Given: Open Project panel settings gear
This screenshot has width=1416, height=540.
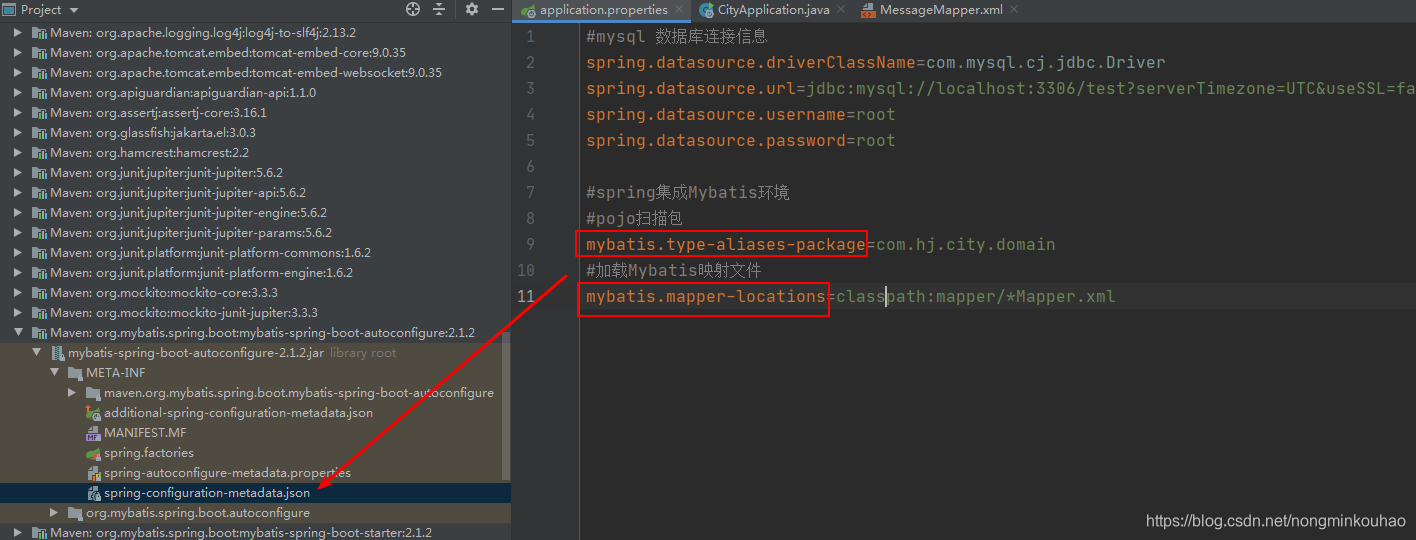Looking at the screenshot, I should 472,9.
